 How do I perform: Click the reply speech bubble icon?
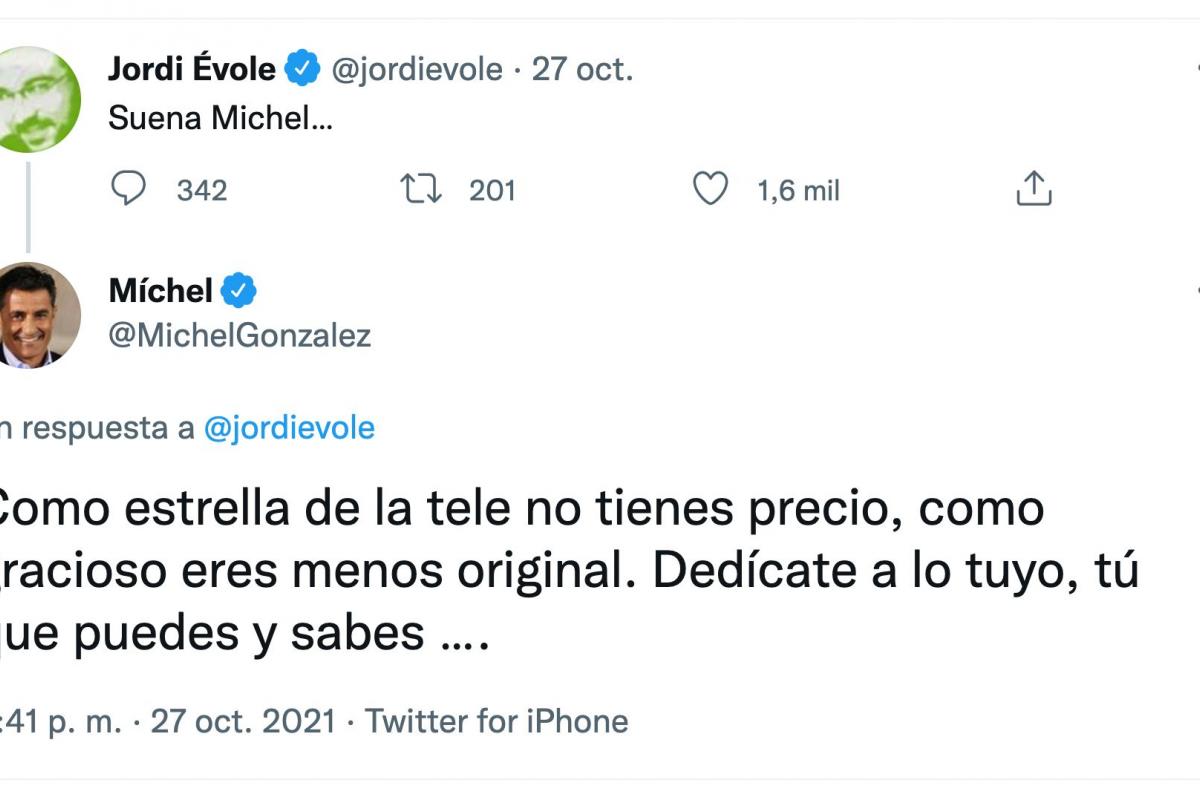(x=128, y=189)
